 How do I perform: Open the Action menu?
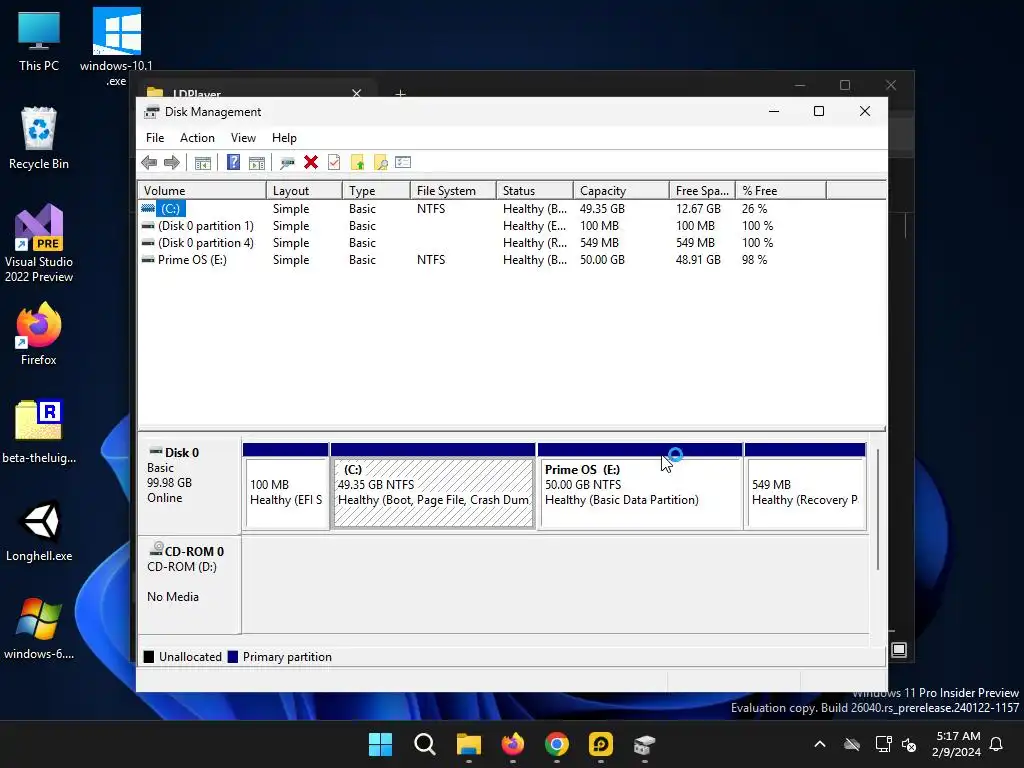[x=197, y=138]
